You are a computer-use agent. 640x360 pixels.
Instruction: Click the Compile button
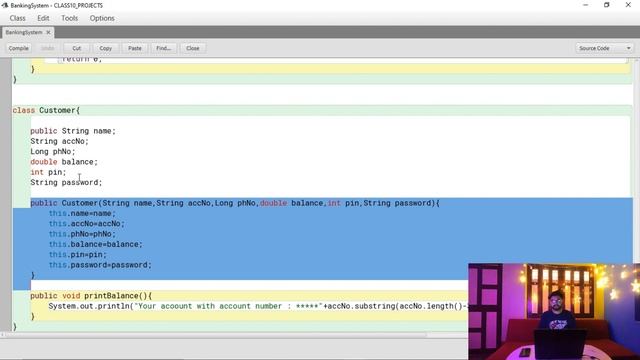[18, 48]
